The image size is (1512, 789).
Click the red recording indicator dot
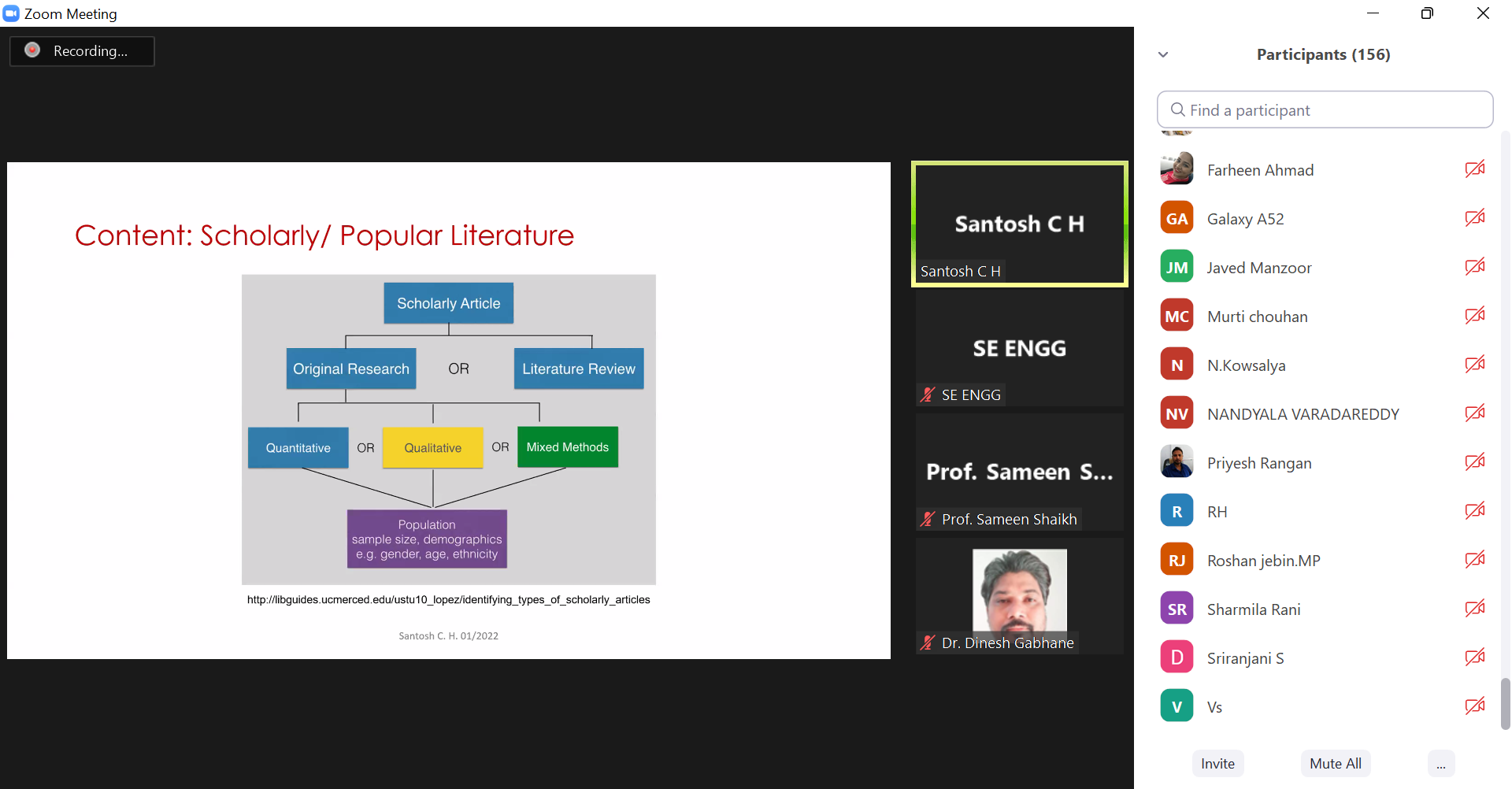pos(32,50)
